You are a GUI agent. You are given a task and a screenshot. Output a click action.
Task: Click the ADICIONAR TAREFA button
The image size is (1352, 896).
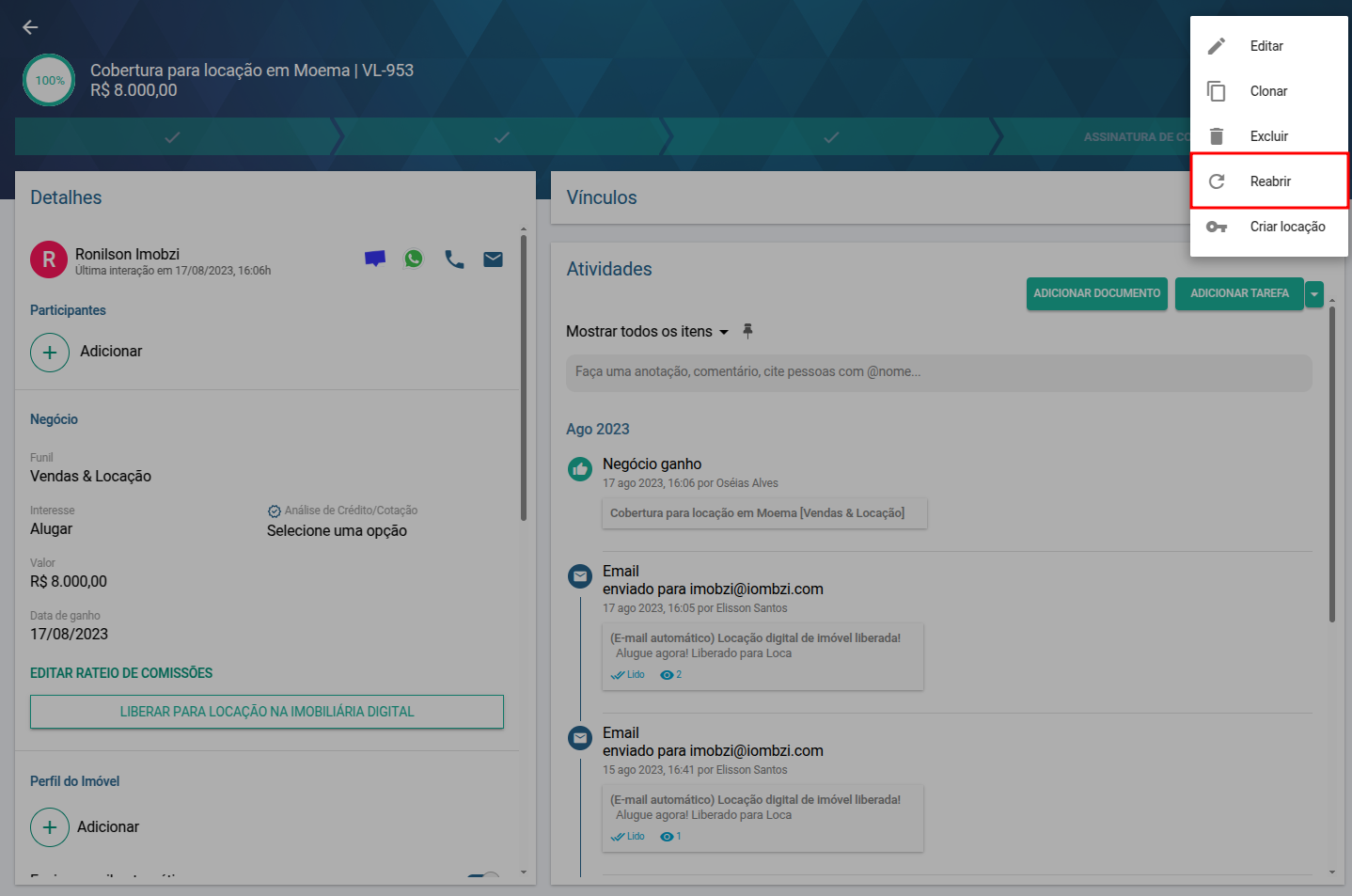[1239, 293]
